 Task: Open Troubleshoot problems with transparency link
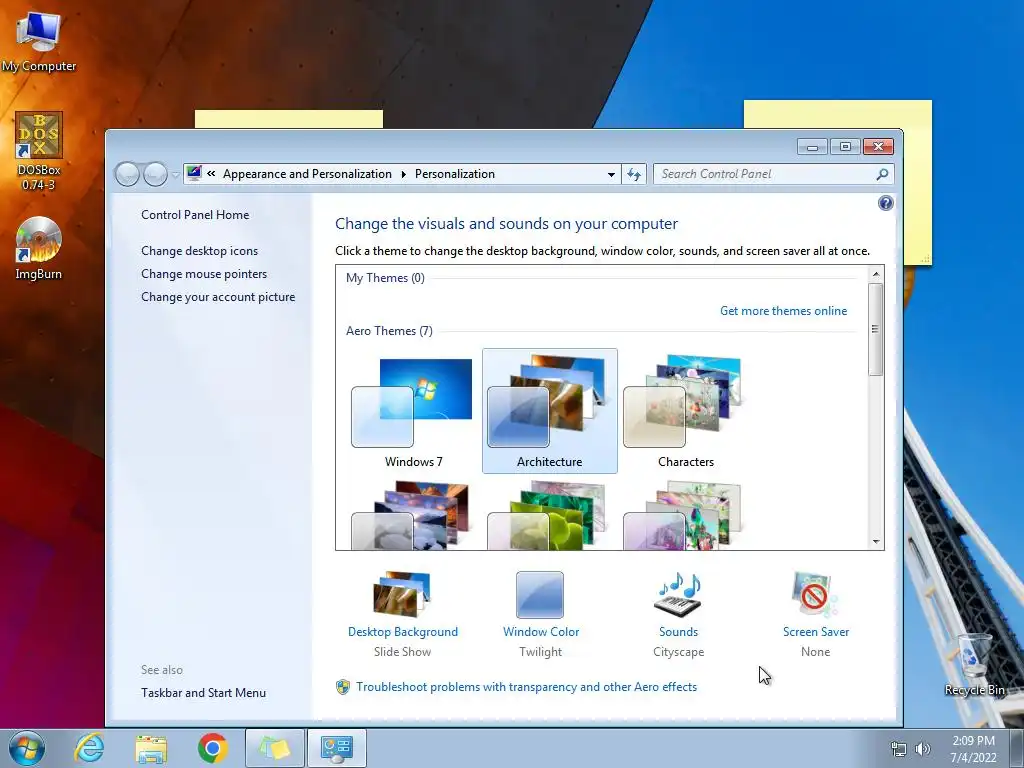[x=526, y=687]
